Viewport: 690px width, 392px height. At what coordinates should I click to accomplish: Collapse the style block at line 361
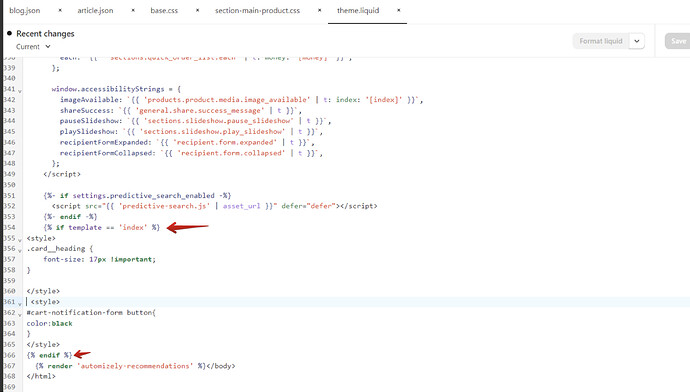pos(20,304)
